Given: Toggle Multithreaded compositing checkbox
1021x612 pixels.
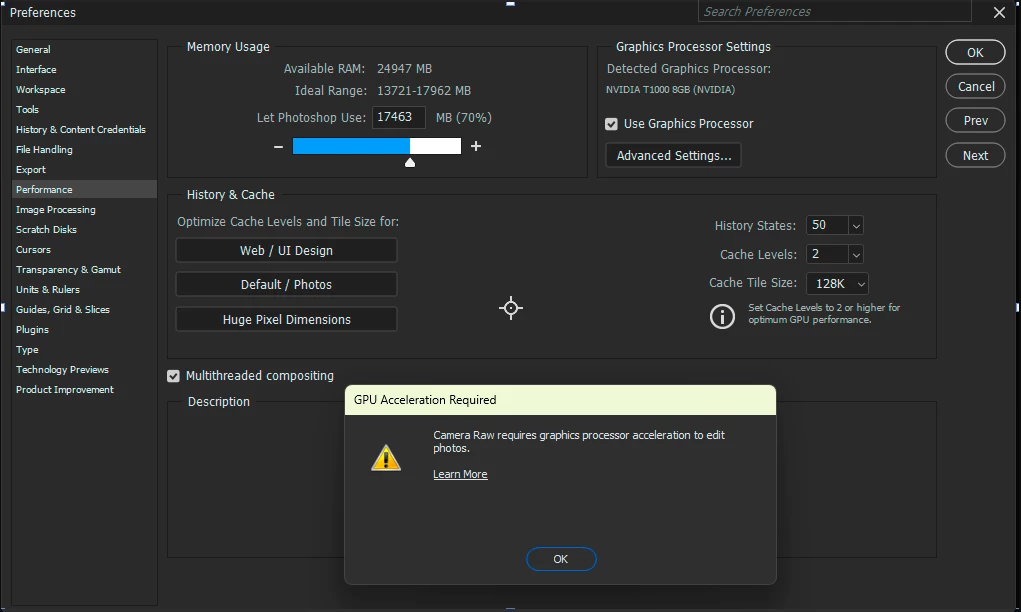Looking at the screenshot, I should 173,376.
